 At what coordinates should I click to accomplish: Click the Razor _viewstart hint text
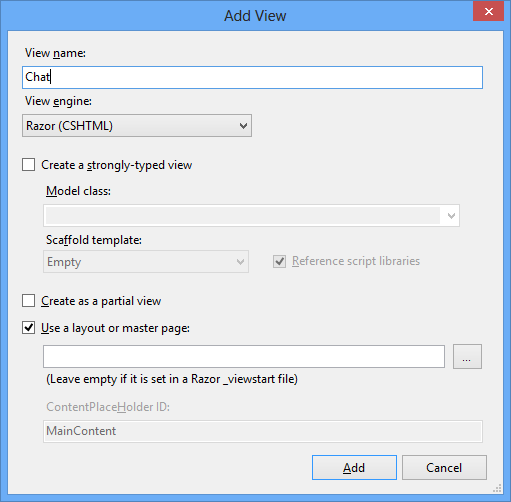pyautogui.click(x=172, y=379)
